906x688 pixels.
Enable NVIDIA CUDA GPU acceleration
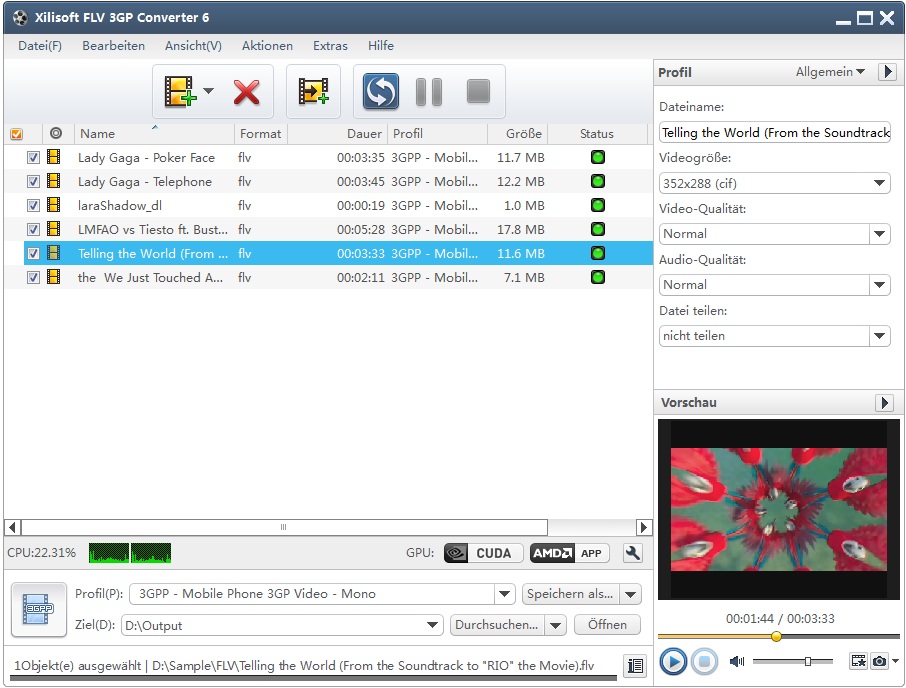click(x=483, y=553)
